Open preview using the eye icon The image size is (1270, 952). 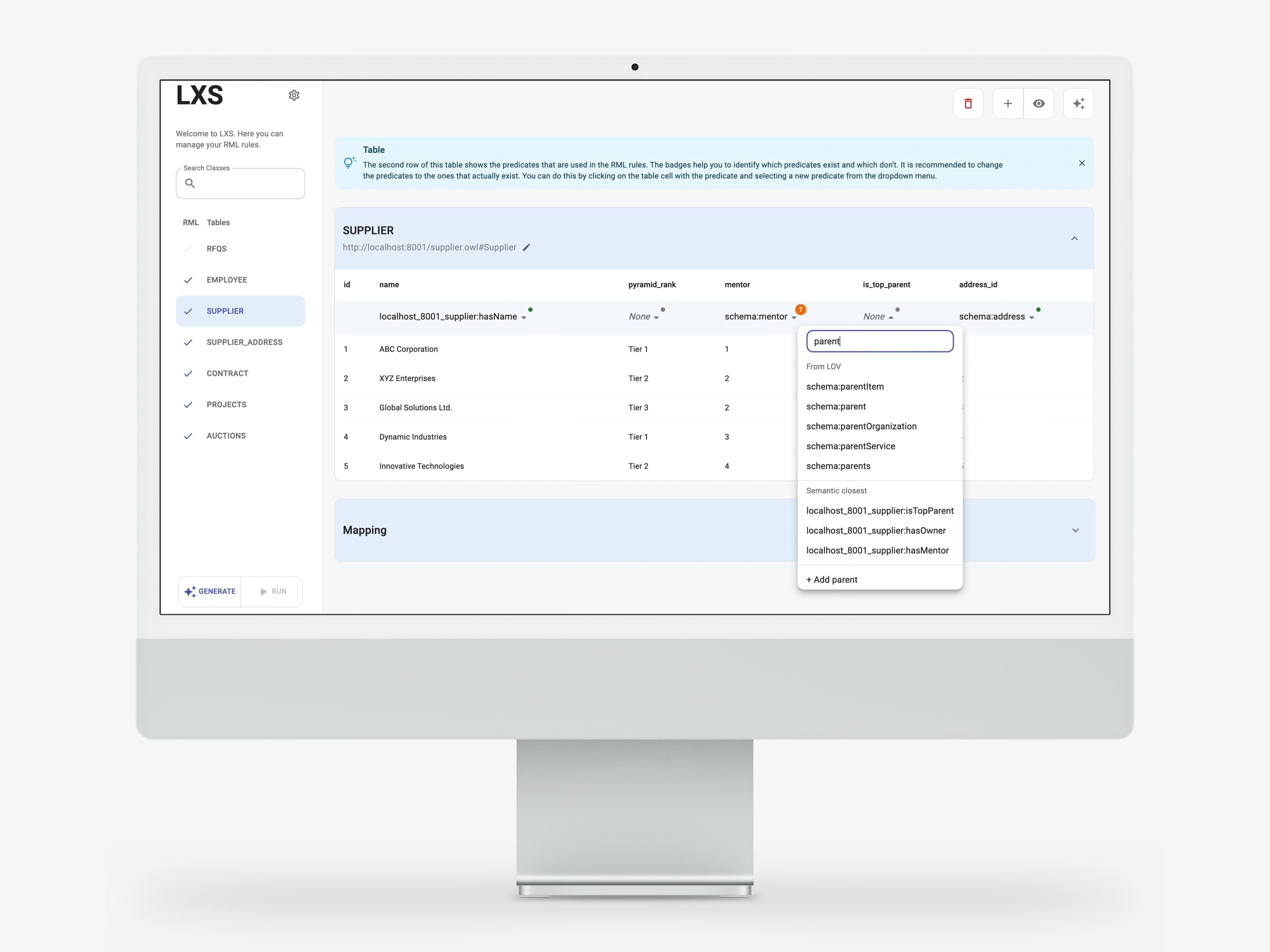tap(1039, 103)
